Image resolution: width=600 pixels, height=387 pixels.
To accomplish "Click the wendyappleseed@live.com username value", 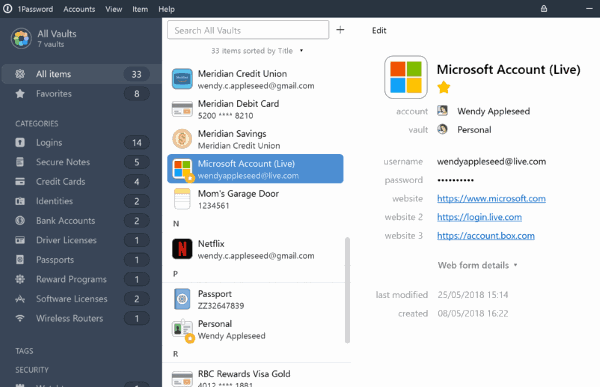I will point(491,162).
